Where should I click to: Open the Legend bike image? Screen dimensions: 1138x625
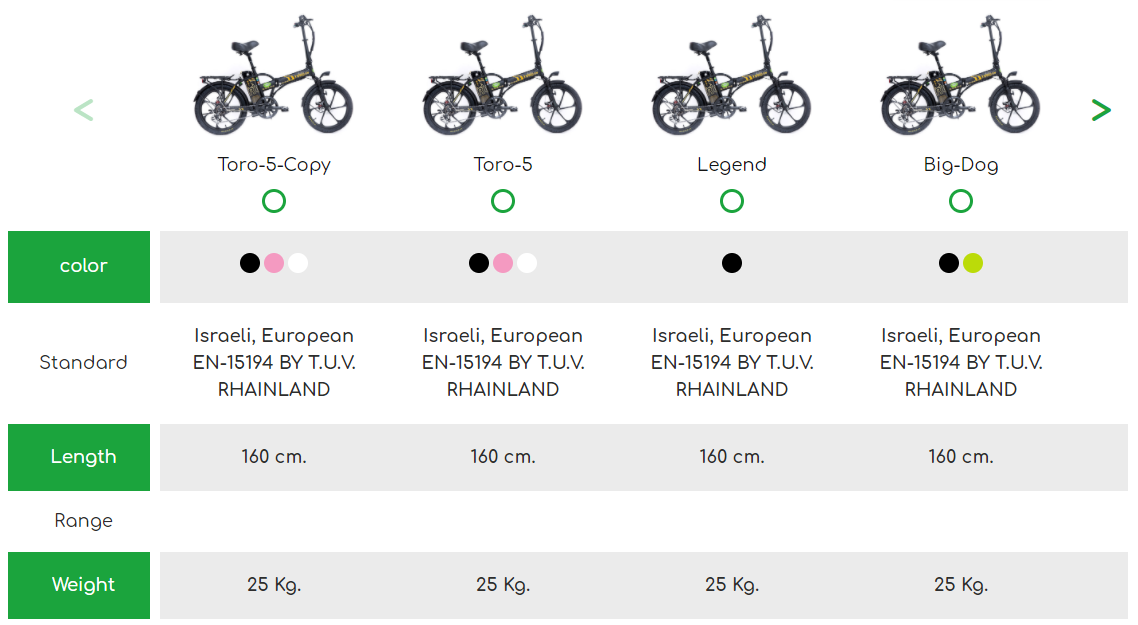732,77
